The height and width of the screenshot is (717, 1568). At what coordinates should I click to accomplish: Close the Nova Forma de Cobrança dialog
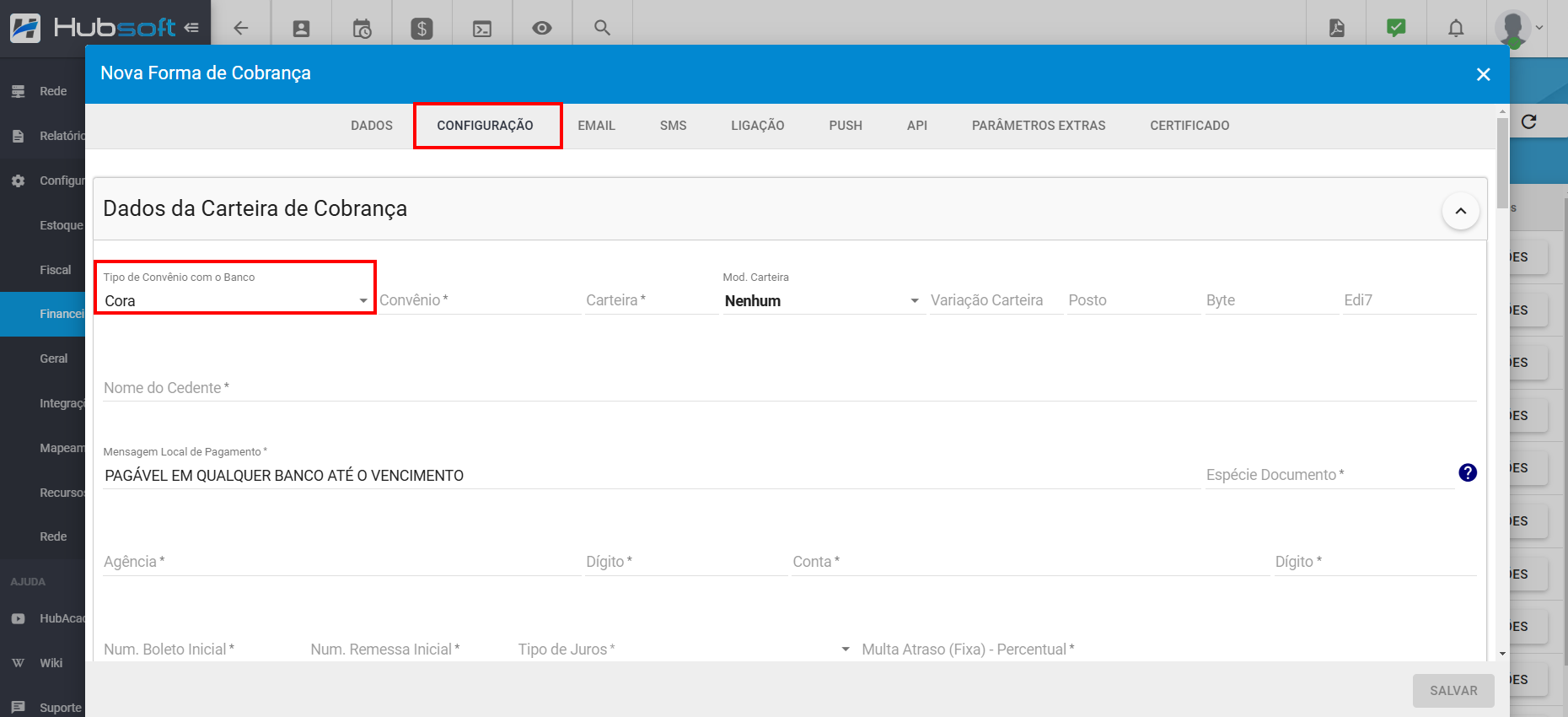(x=1484, y=74)
